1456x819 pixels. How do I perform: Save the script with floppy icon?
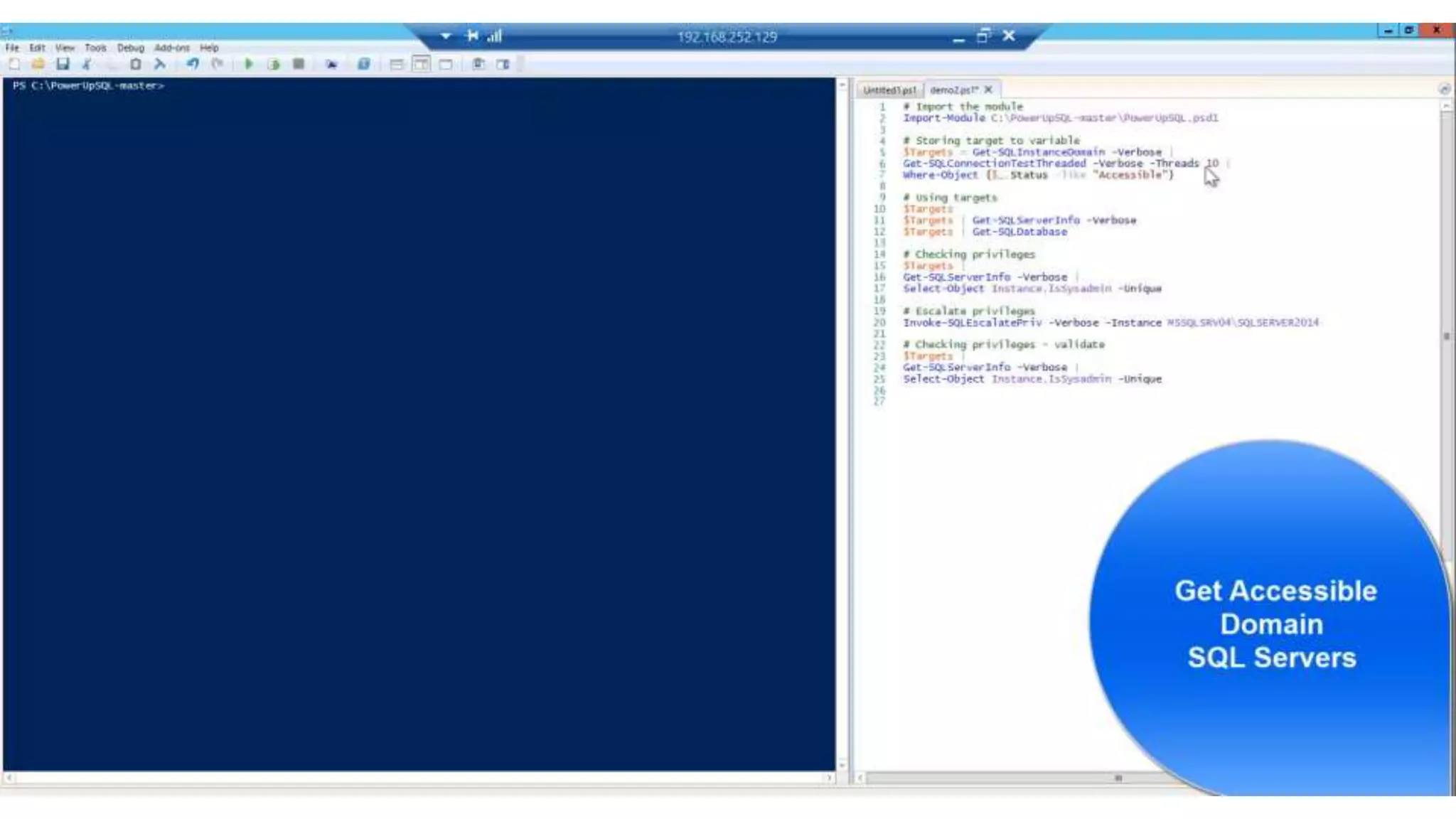coord(63,65)
